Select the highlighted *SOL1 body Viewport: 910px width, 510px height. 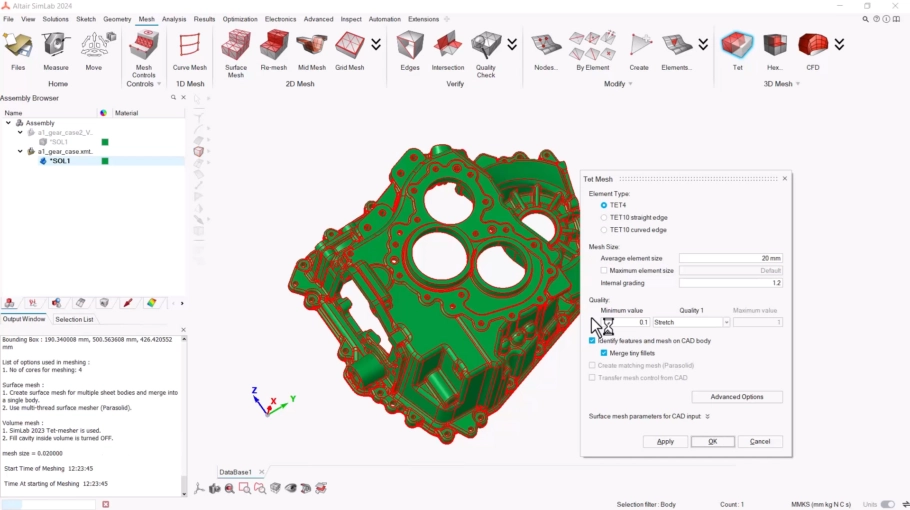[x=60, y=161]
